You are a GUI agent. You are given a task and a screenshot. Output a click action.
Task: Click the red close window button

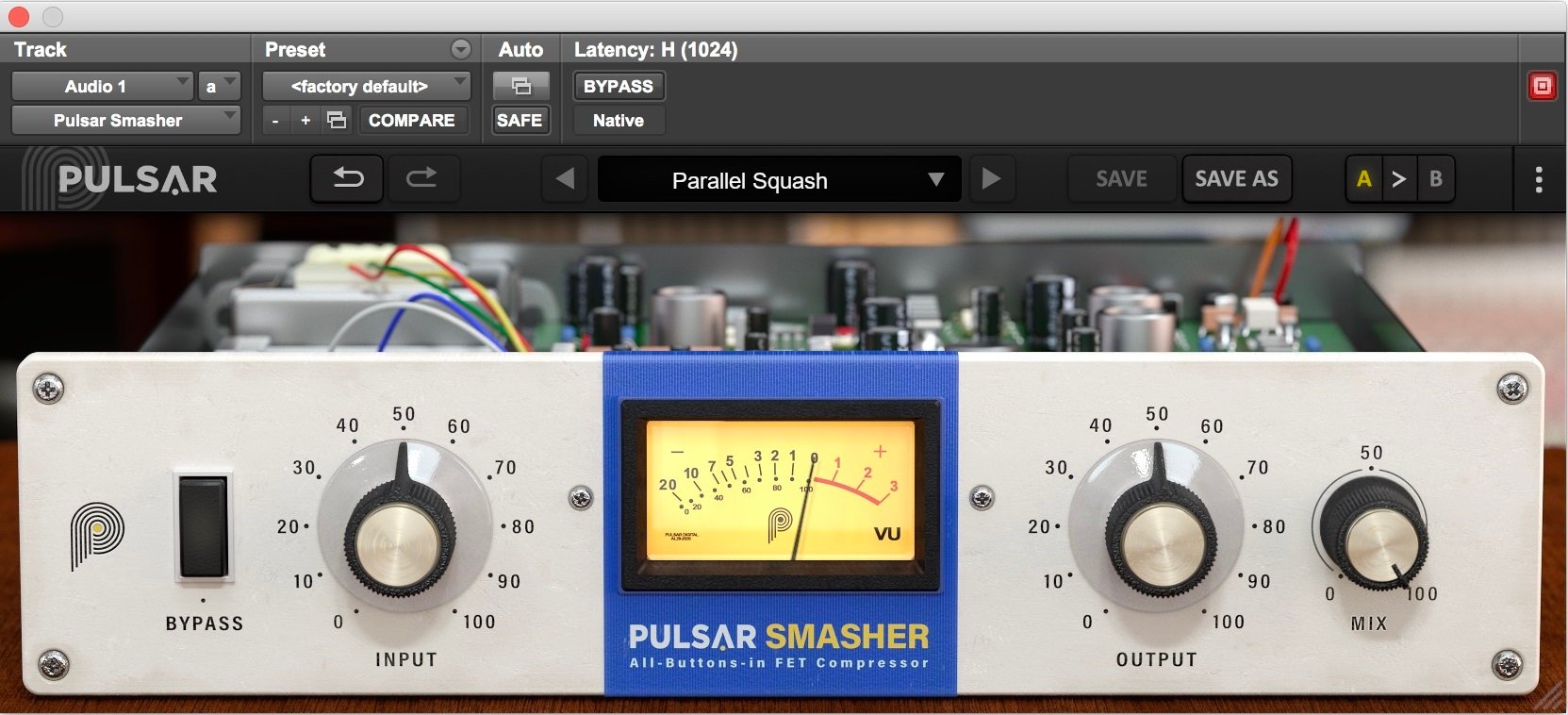(x=18, y=16)
